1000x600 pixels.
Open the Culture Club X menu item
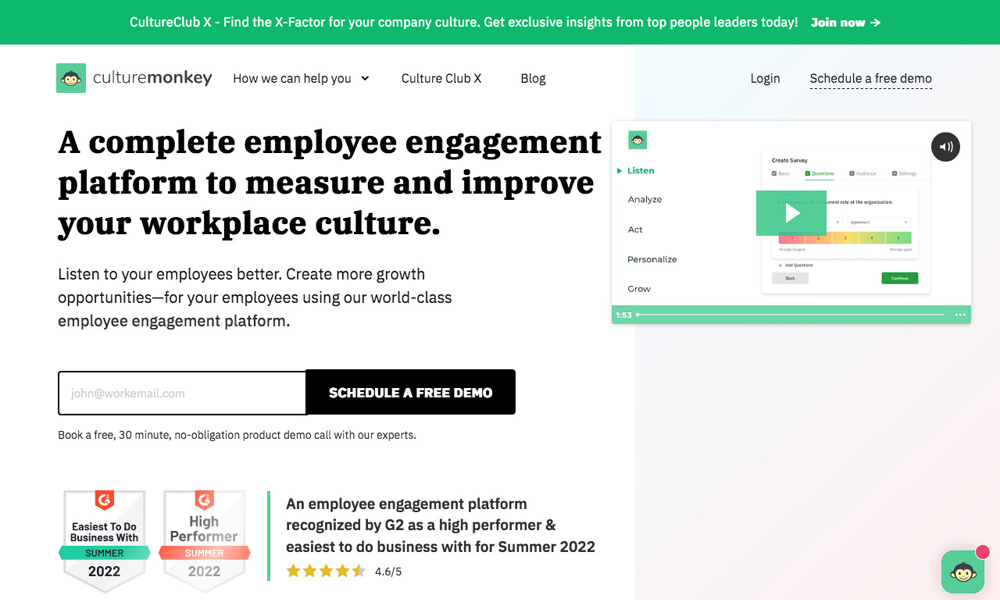pos(441,78)
